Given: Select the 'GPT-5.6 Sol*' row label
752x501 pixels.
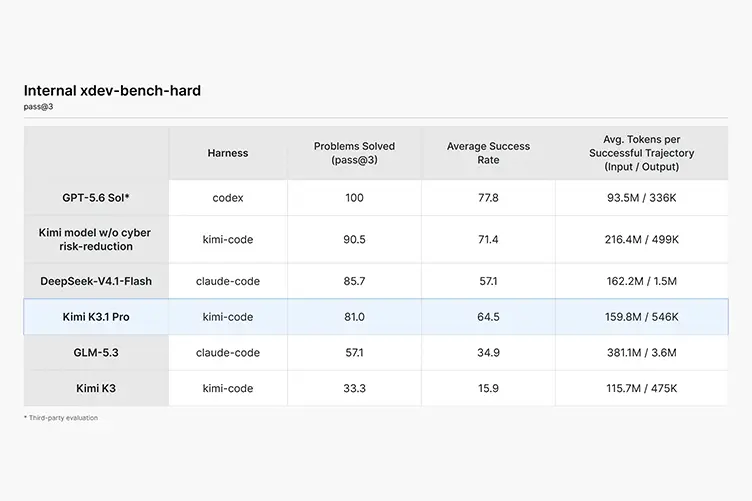Looking at the screenshot, I should click(x=96, y=198).
